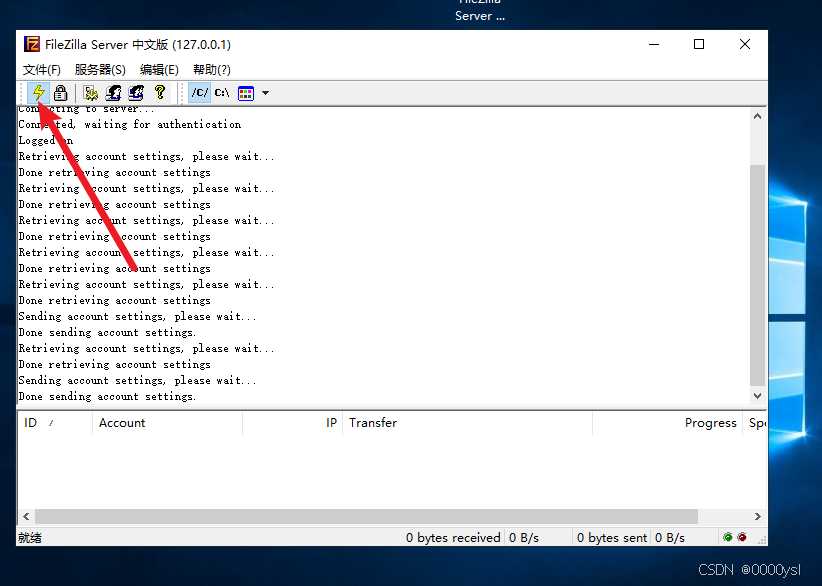Click the padlock lock server icon
The width and height of the screenshot is (822, 586).
(x=61, y=93)
